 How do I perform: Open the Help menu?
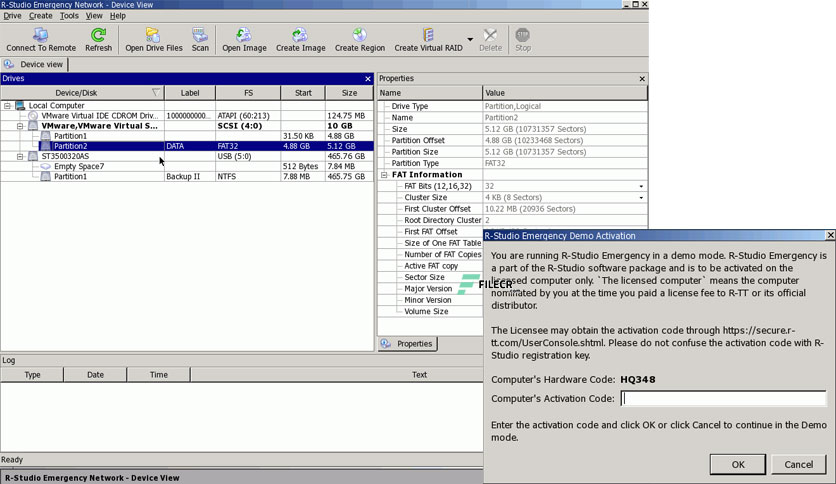click(x=117, y=15)
